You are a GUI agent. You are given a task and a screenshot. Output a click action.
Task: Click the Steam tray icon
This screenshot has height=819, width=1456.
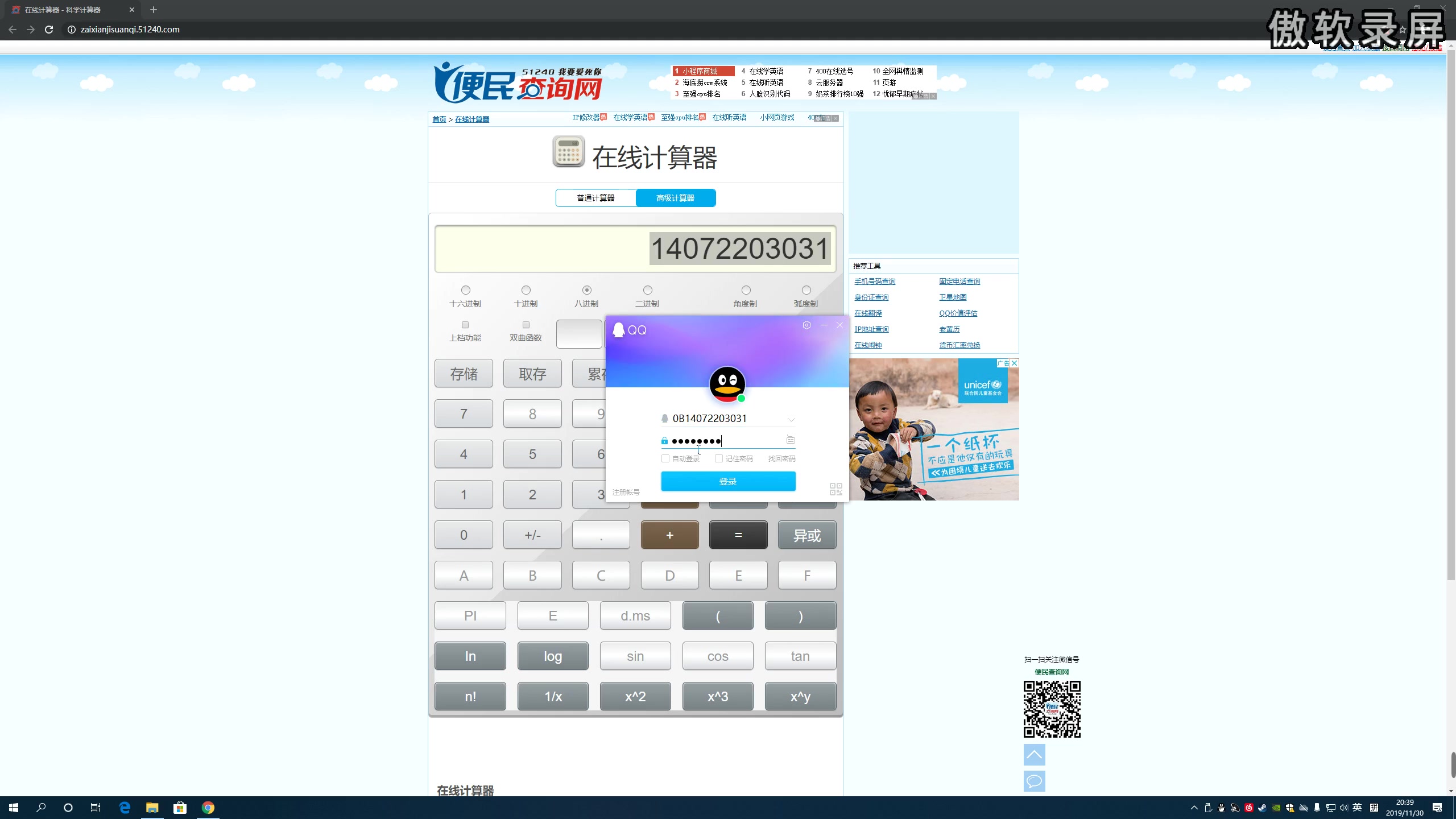1263,808
